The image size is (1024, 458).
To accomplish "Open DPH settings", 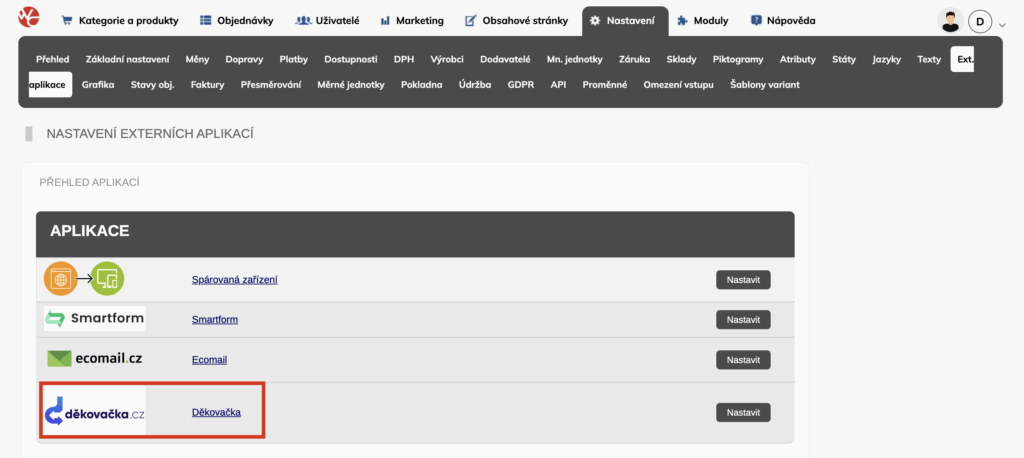I will point(404,59).
